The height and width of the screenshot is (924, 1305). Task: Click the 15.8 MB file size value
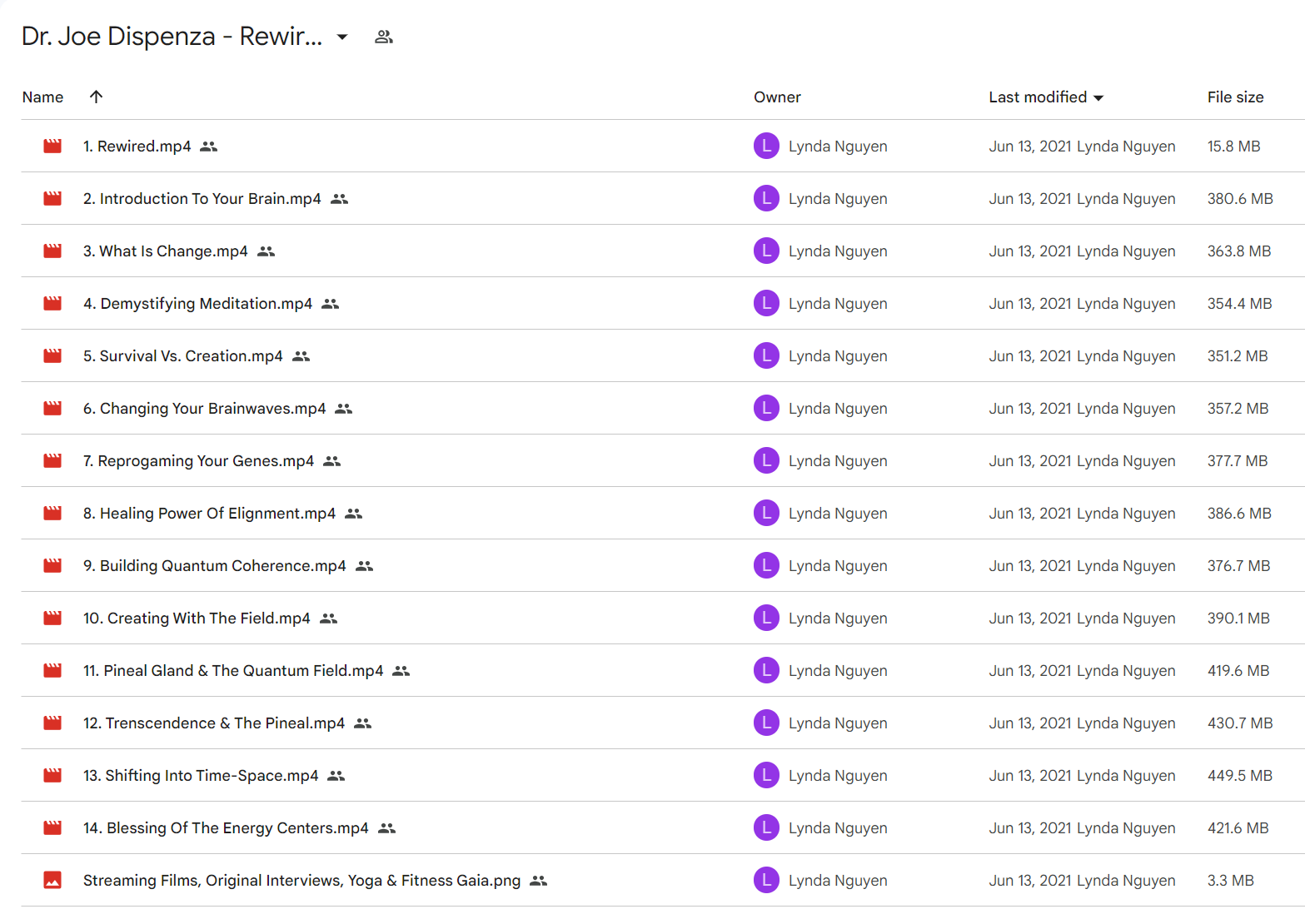click(1233, 147)
